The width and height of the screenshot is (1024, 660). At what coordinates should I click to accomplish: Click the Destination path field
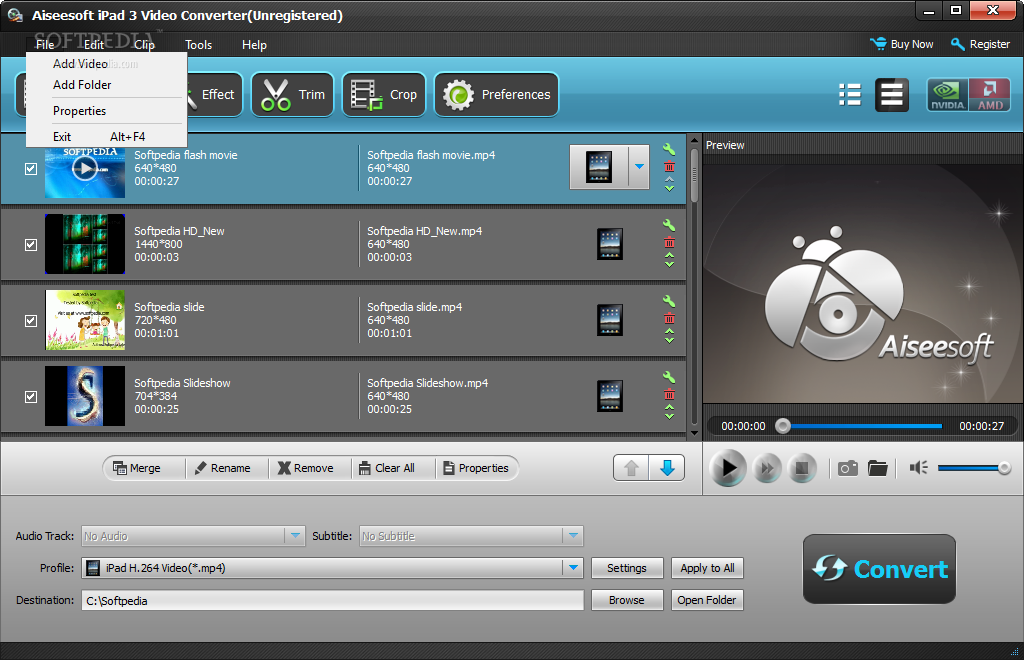tap(332, 601)
